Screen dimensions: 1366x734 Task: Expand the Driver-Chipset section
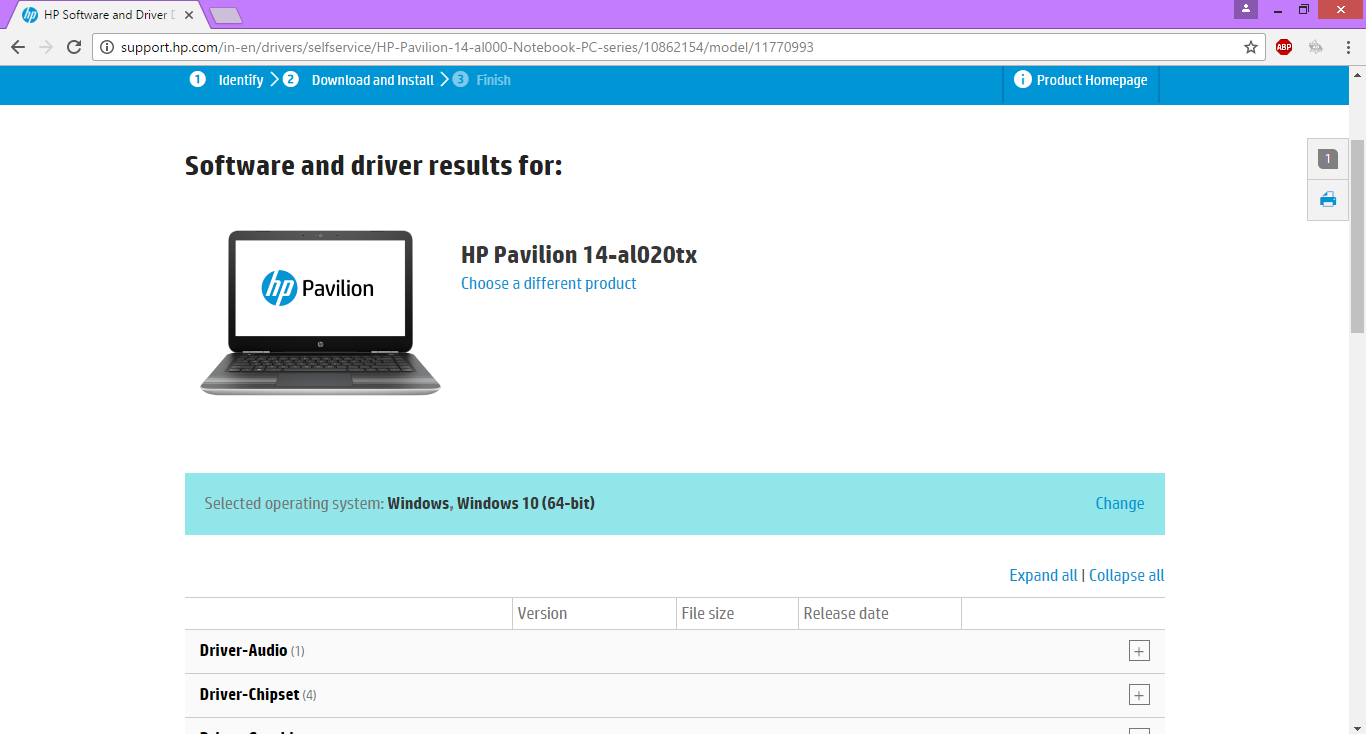(x=1139, y=695)
